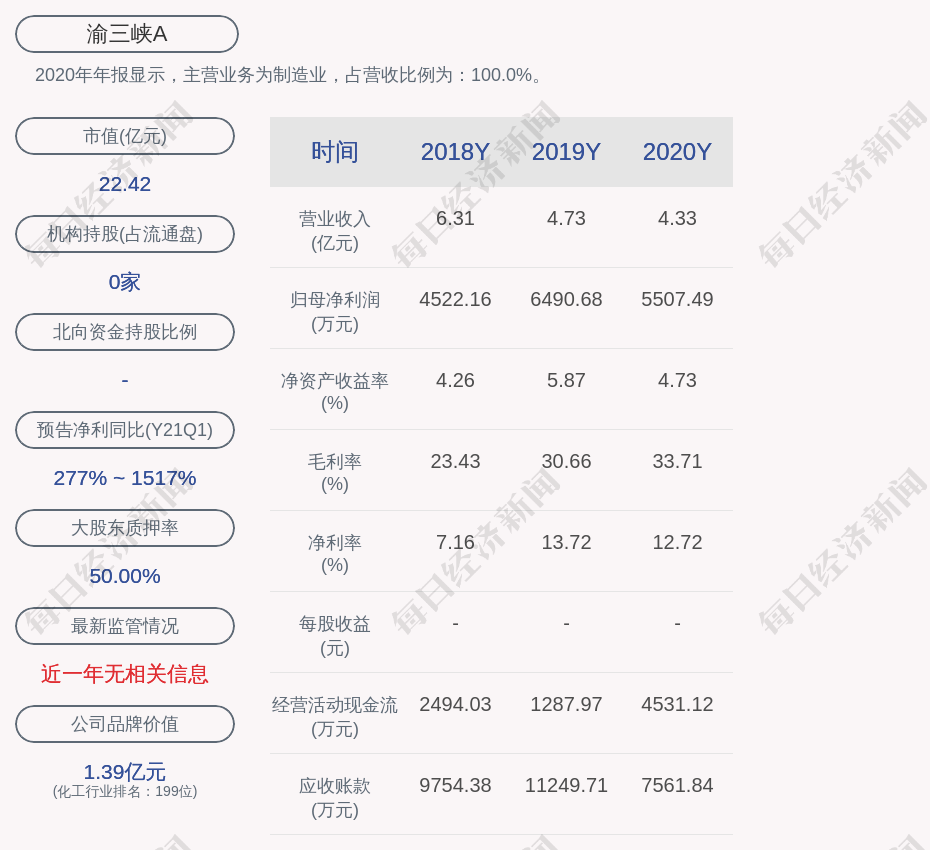The height and width of the screenshot is (850, 930).
Task: Select the 277% ~ 1517% forecast value
Action: 125,478
